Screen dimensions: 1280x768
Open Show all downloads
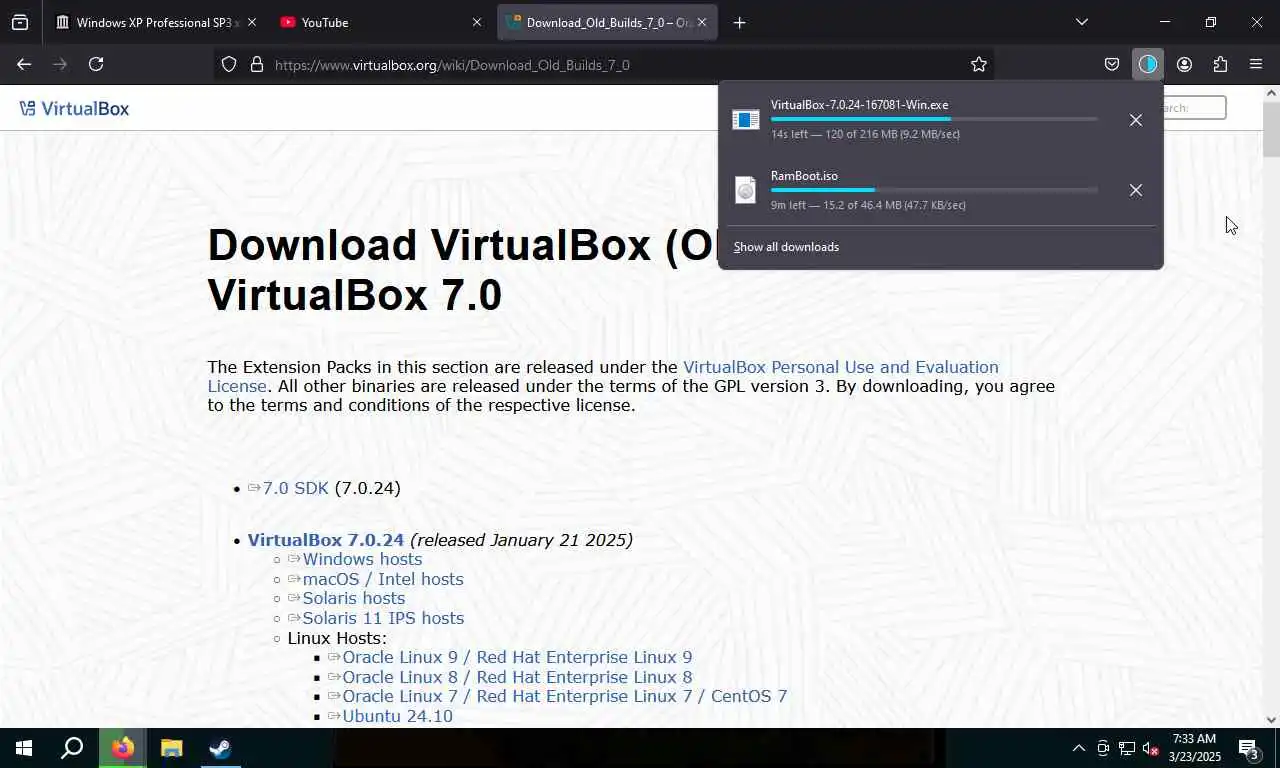coord(786,247)
